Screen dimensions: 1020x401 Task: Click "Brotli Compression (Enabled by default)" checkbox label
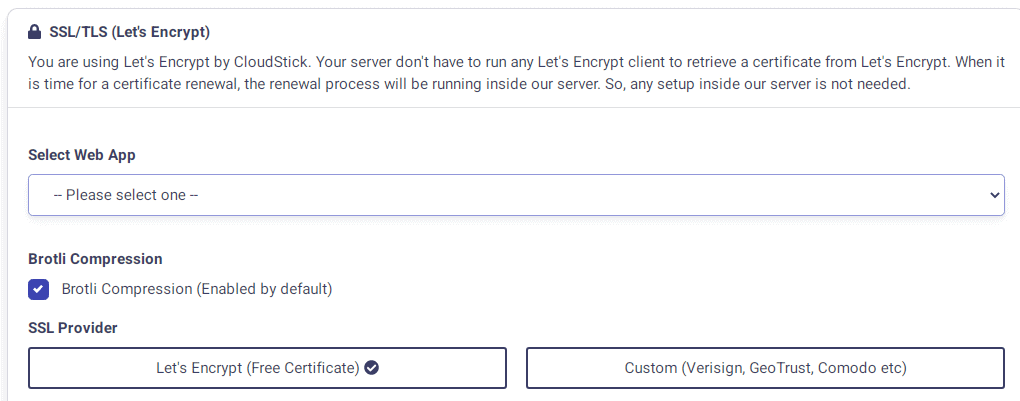pyautogui.click(x=196, y=289)
